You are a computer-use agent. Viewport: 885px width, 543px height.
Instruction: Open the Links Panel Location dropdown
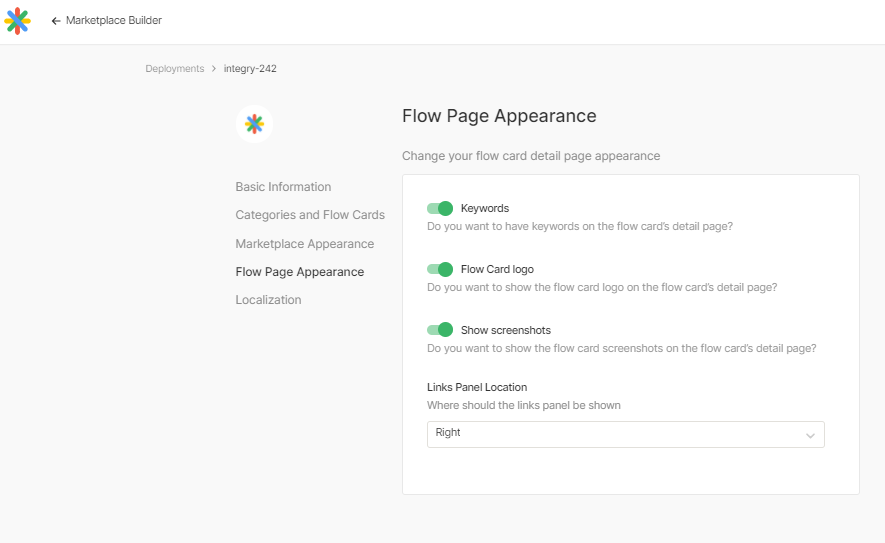coord(625,434)
